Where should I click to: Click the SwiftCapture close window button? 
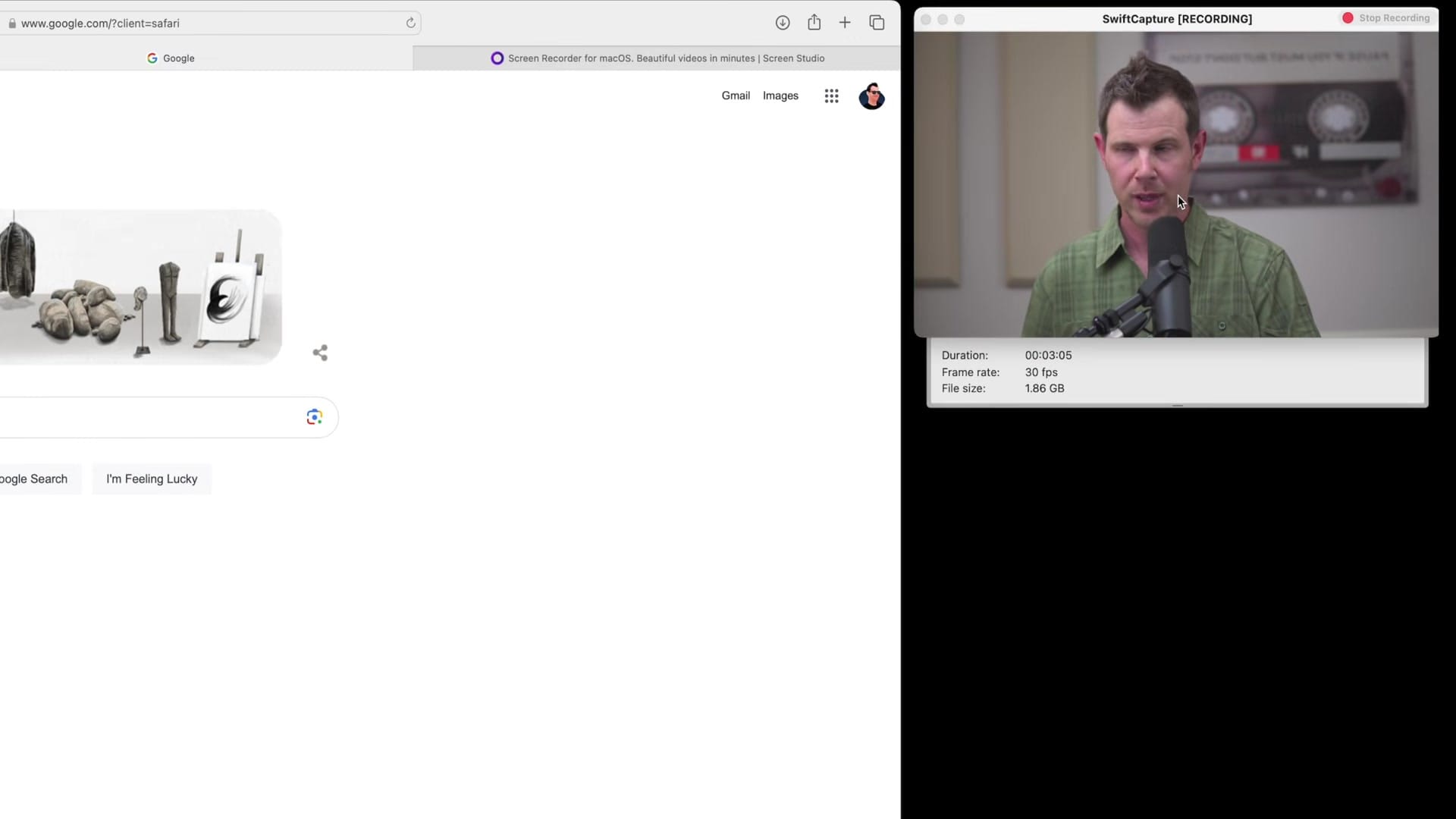pyautogui.click(x=926, y=20)
